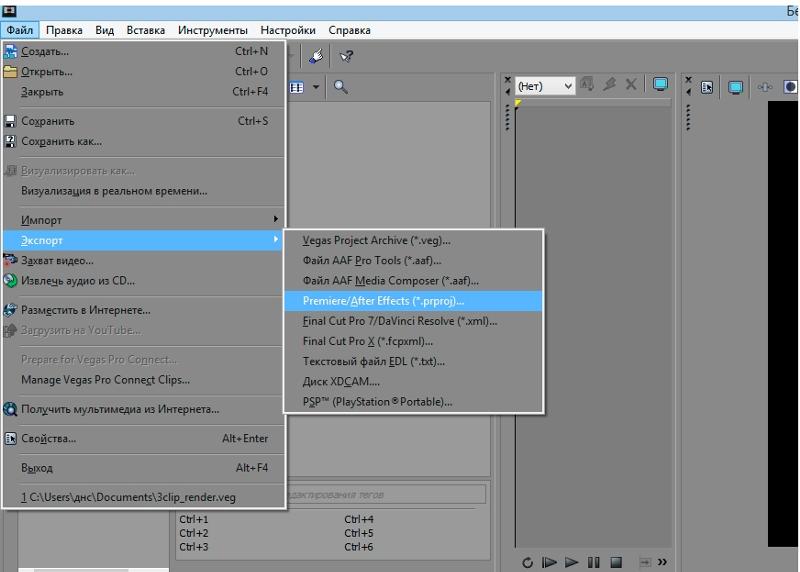Click the loop playback button
The width and height of the screenshot is (800, 572).
point(528,562)
